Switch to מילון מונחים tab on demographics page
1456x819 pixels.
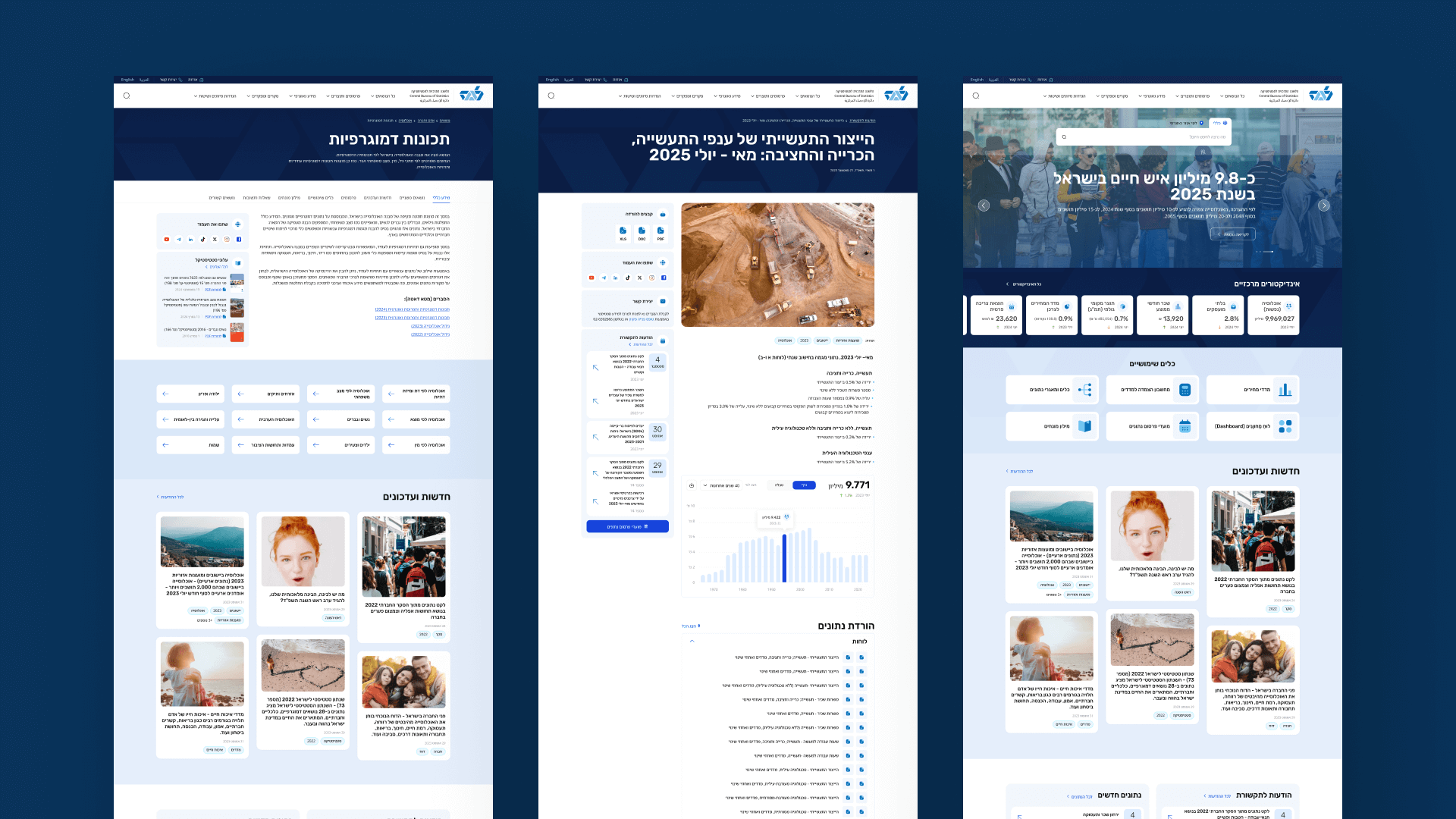tap(289, 198)
